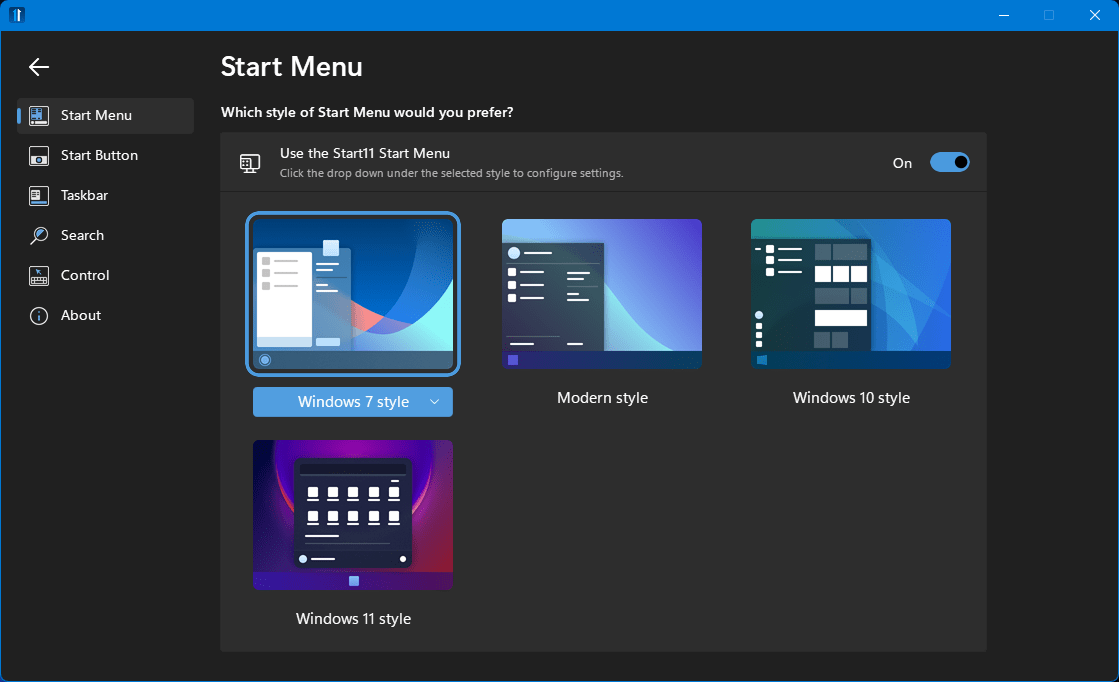This screenshot has height=682, width=1119.
Task: Click the Control keyboard icon
Action: point(39,276)
